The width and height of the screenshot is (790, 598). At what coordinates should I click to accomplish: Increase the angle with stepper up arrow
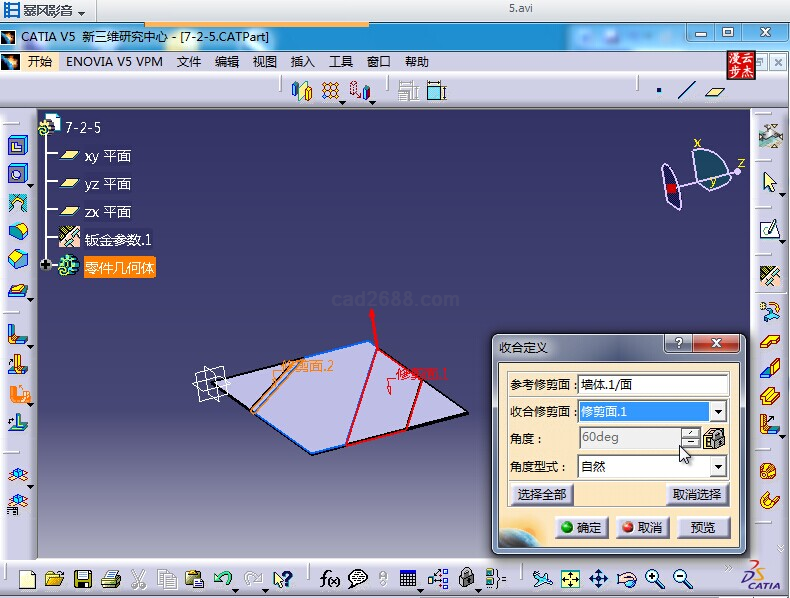[690, 433]
